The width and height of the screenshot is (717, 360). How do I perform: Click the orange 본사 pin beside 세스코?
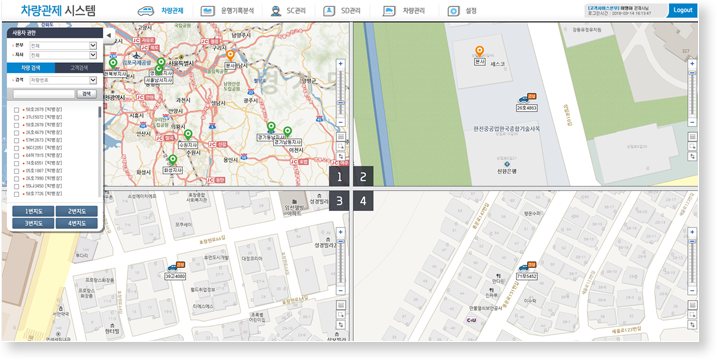click(479, 52)
